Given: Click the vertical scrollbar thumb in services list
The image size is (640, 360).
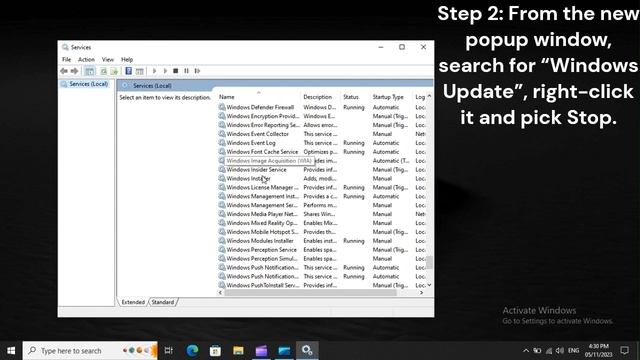Looking at the screenshot, I should click(x=429, y=262).
